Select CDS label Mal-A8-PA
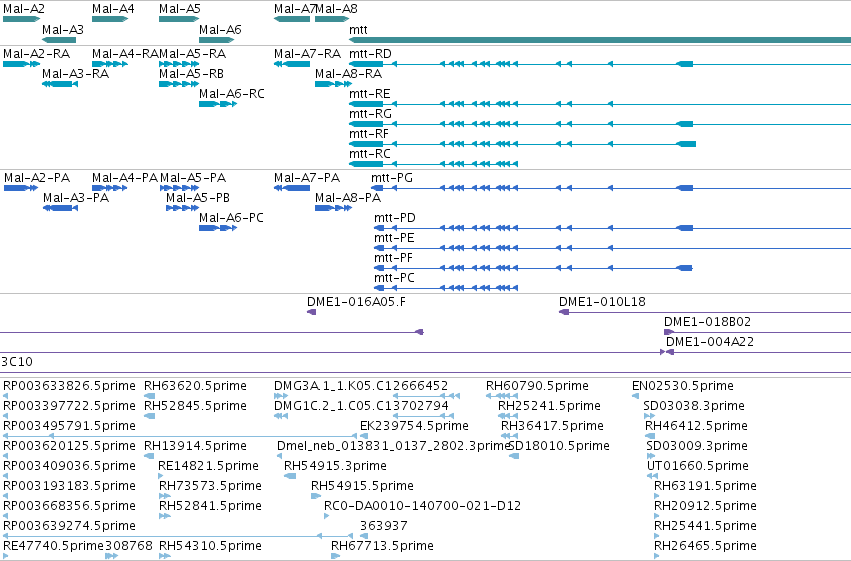This screenshot has height=561, width=851. (x=348, y=198)
